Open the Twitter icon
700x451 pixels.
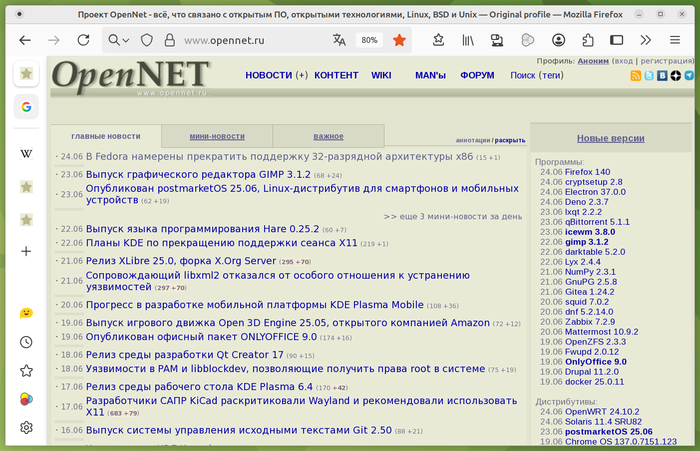(649, 75)
